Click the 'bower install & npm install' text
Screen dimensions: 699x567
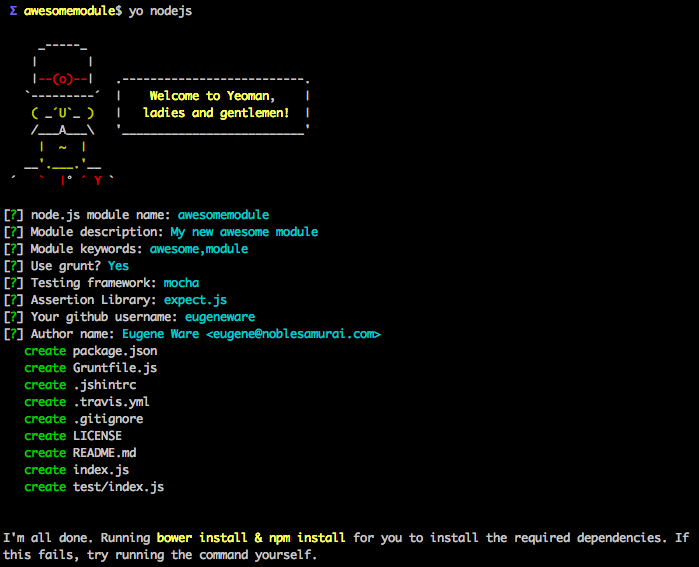point(252,538)
